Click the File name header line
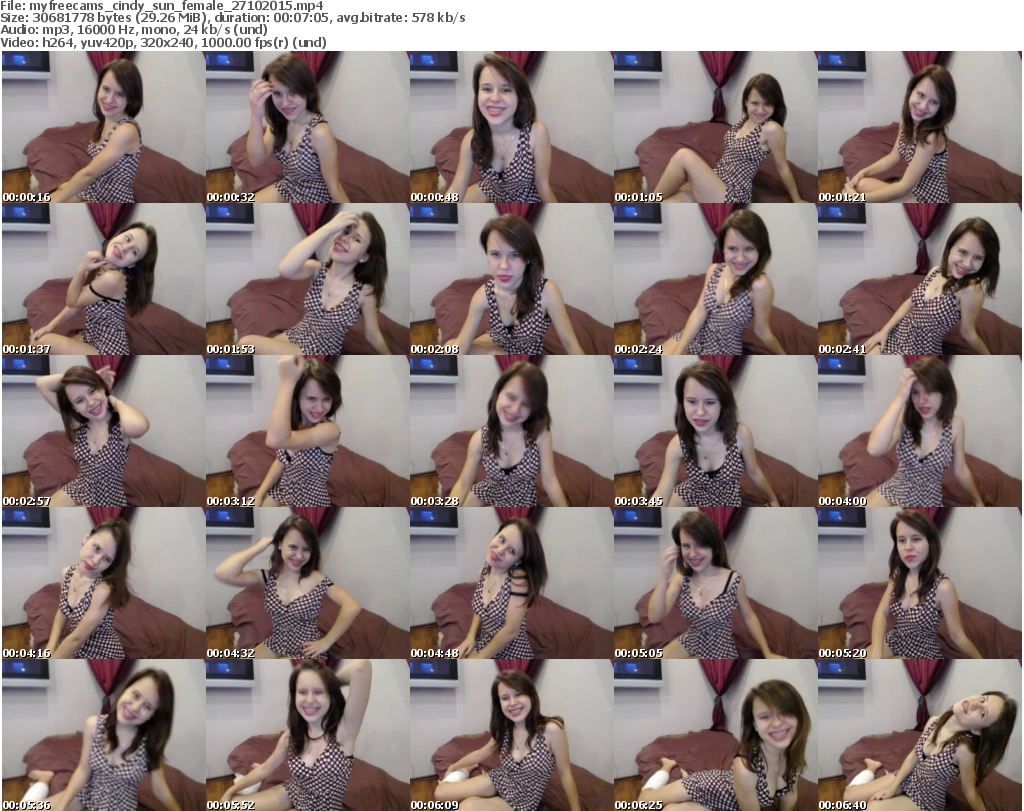 [162, 6]
